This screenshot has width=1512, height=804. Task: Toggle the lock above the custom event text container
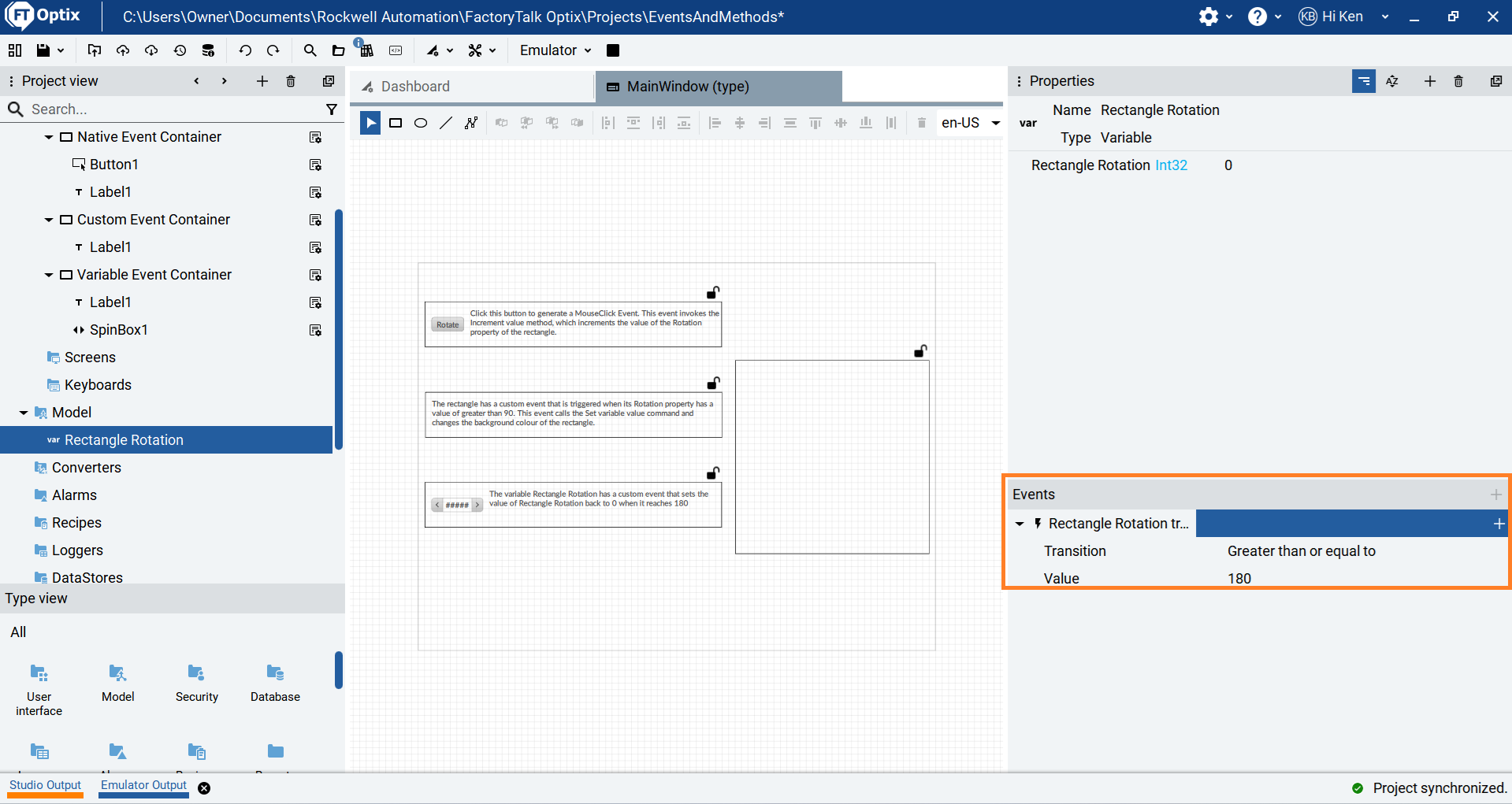(x=713, y=383)
